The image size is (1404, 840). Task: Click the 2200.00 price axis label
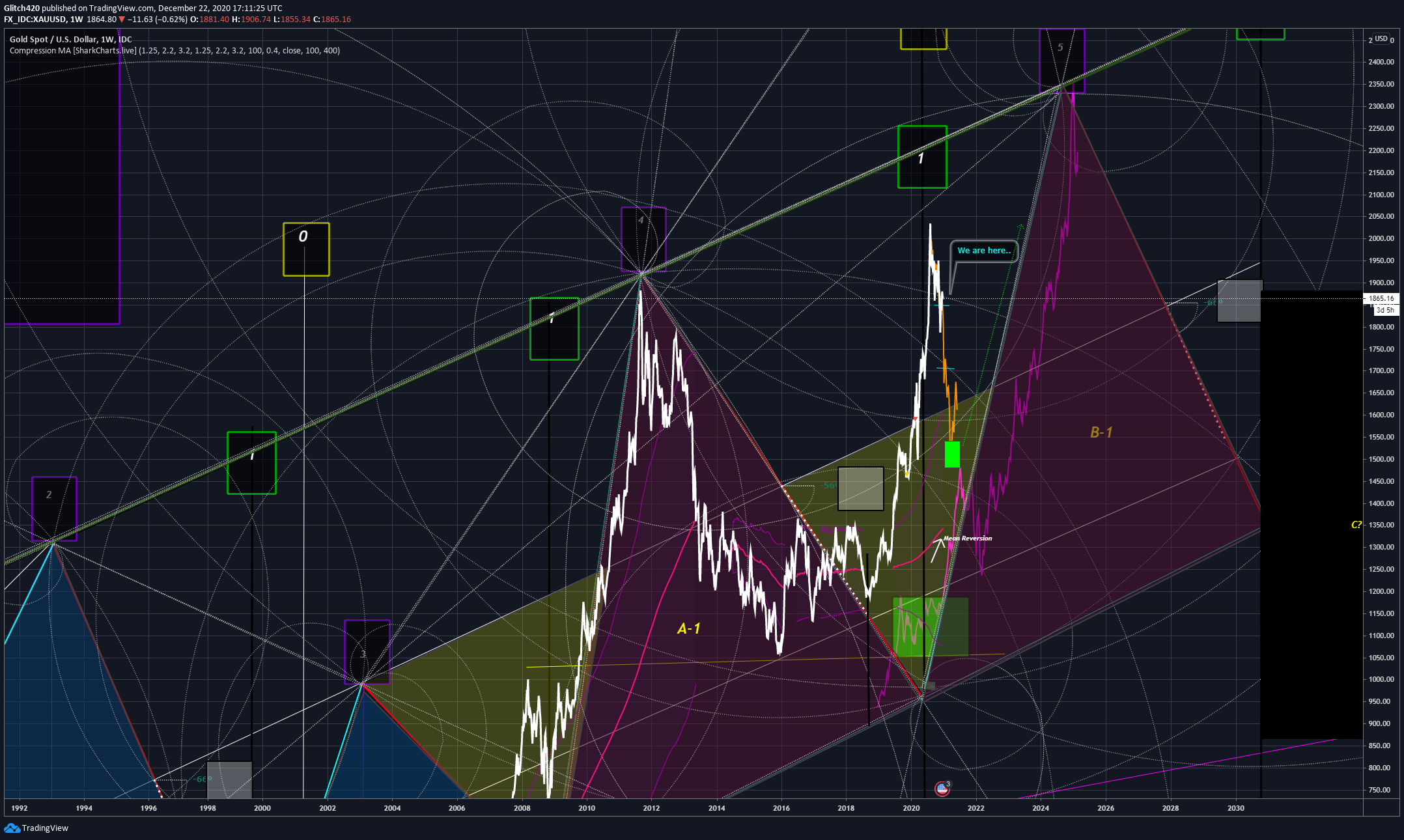tap(1381, 150)
